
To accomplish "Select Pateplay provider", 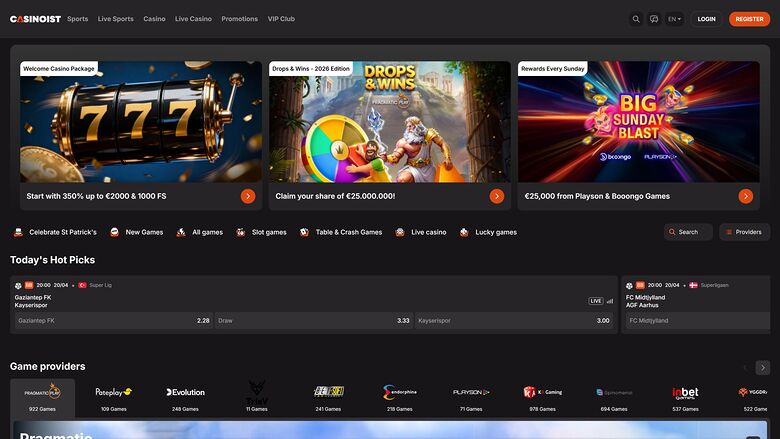I will coord(113,398).
